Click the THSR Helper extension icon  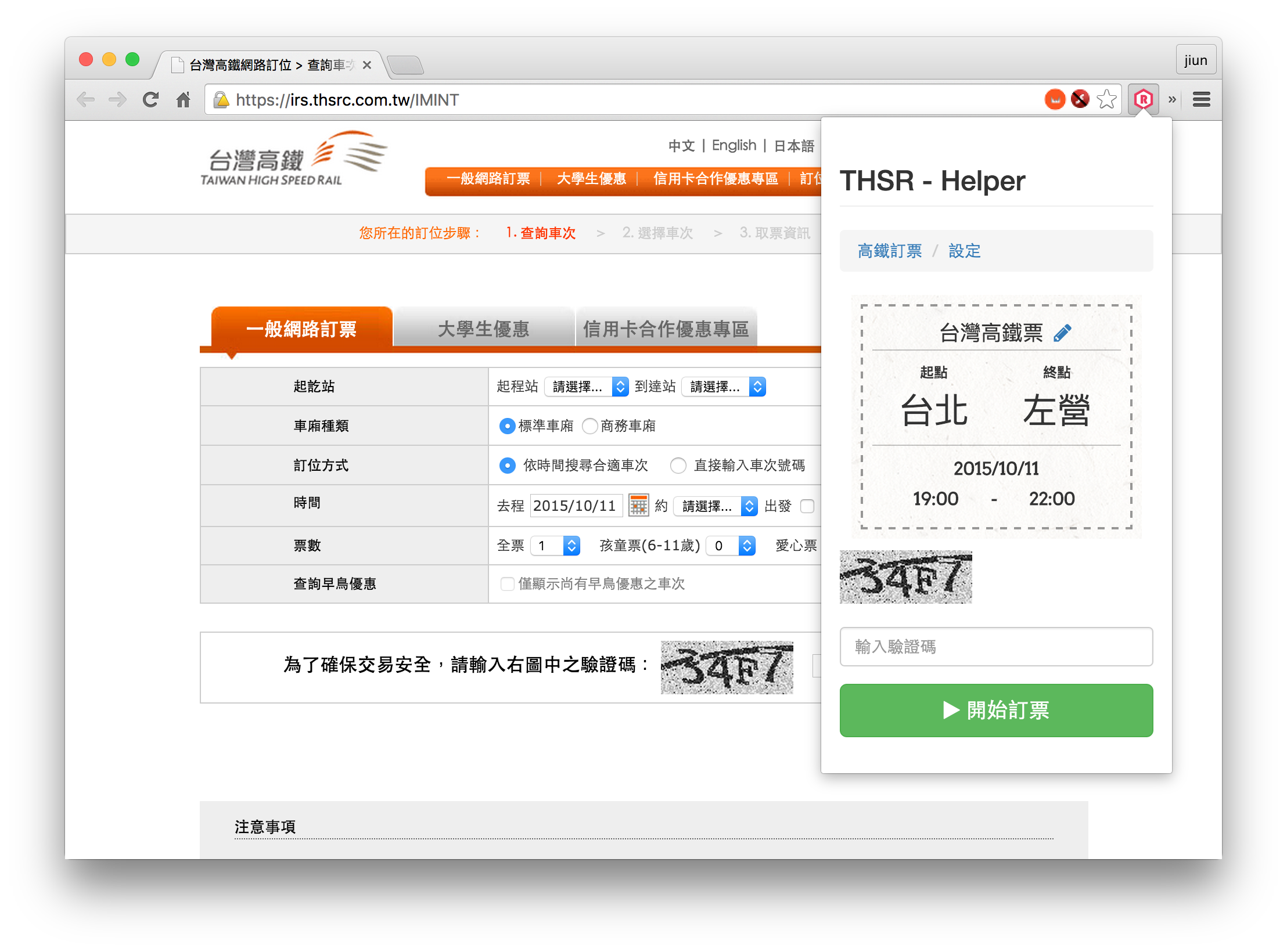1143,100
